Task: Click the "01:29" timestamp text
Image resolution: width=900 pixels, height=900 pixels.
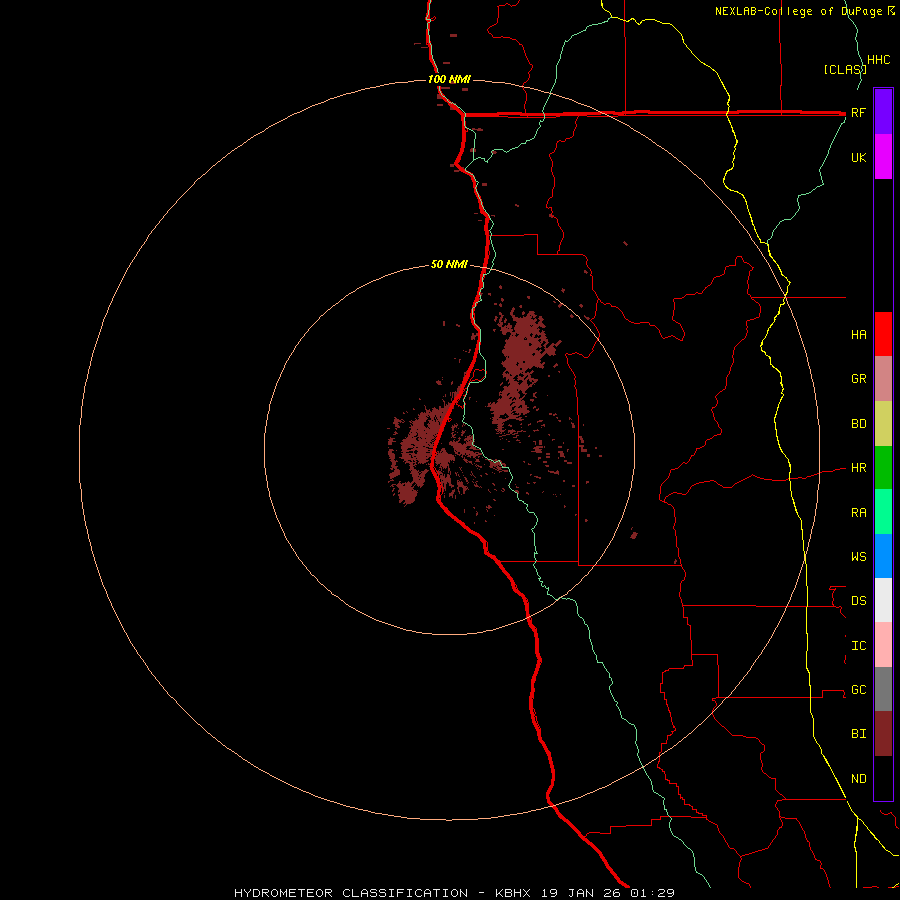Action: (652, 893)
